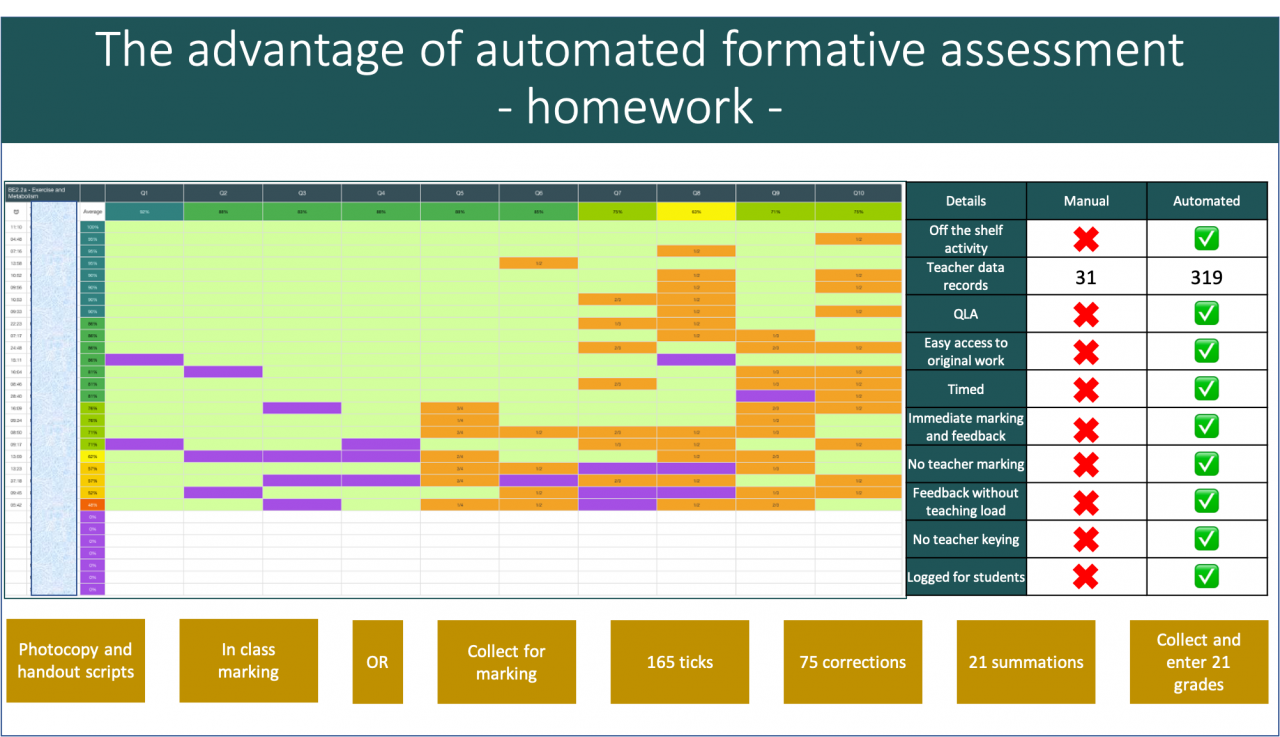This screenshot has width=1280, height=737.
Task: Click the 'Average' cell in the spreadsheet
Action: [92, 211]
